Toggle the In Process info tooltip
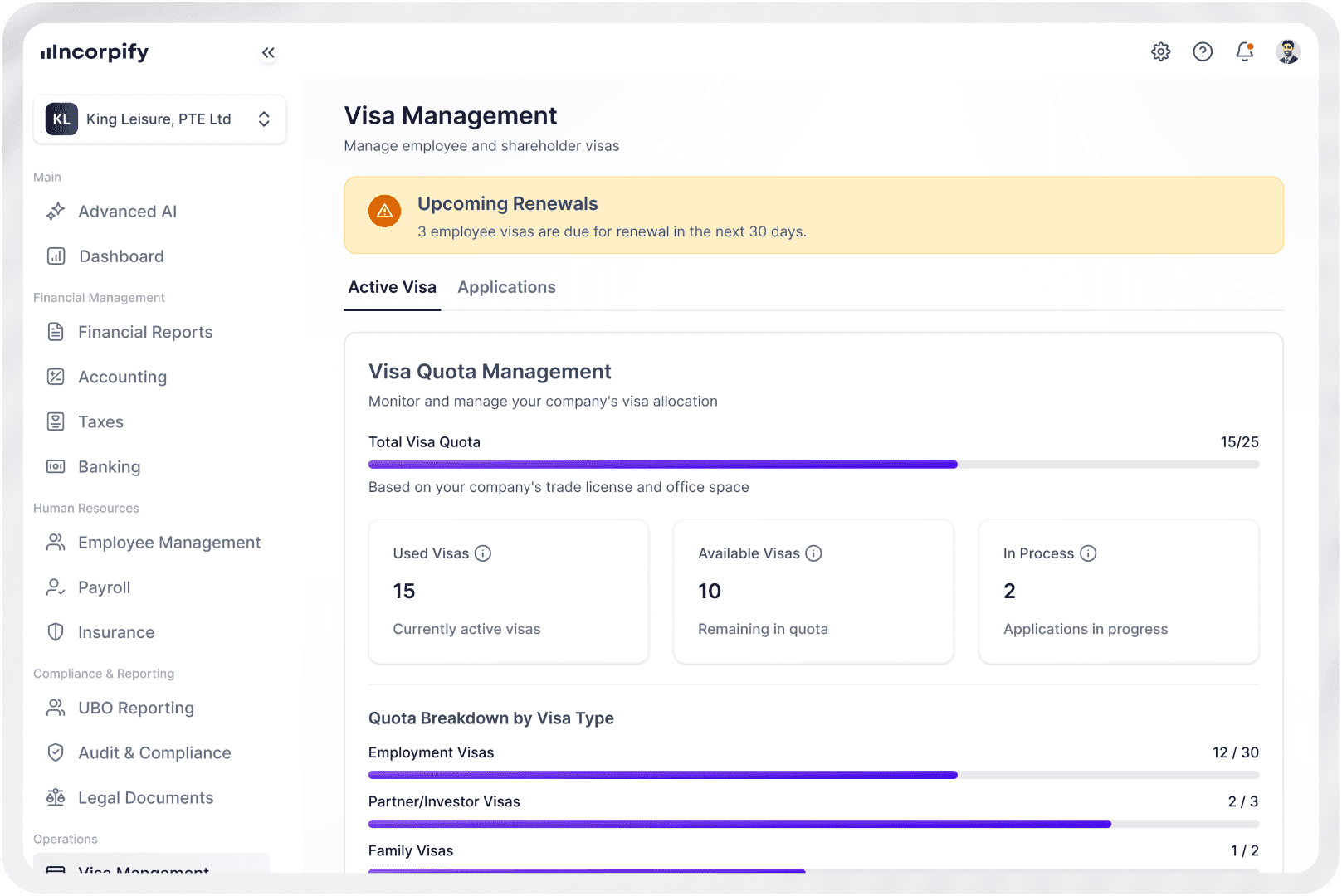1342x896 pixels. click(x=1090, y=553)
